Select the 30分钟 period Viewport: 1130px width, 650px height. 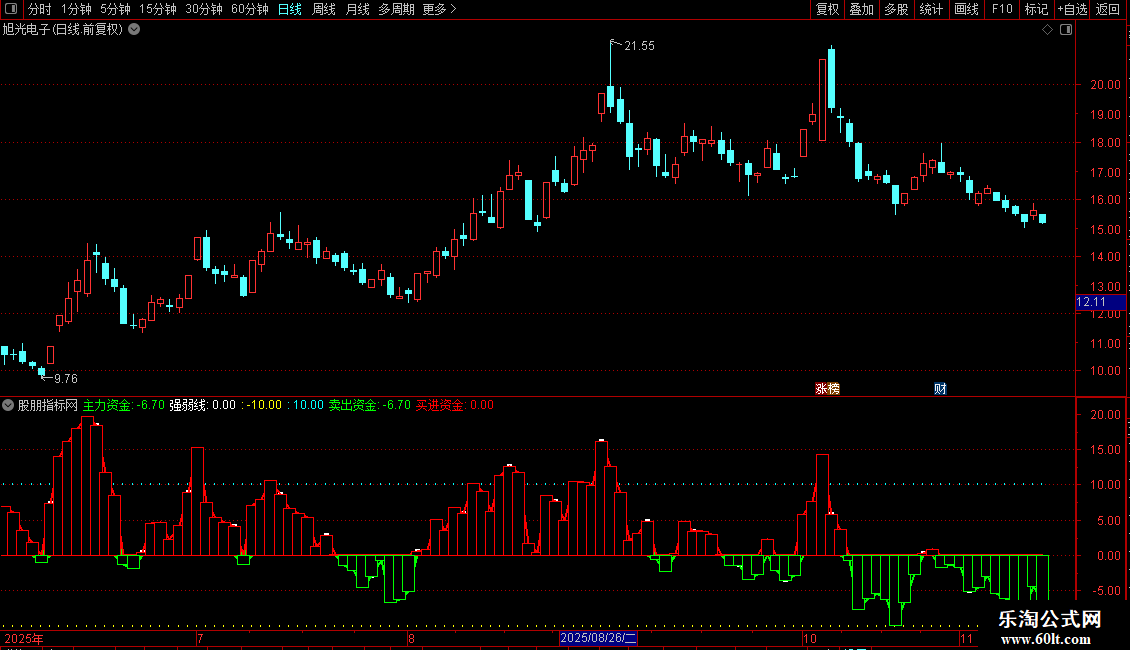tap(203, 9)
